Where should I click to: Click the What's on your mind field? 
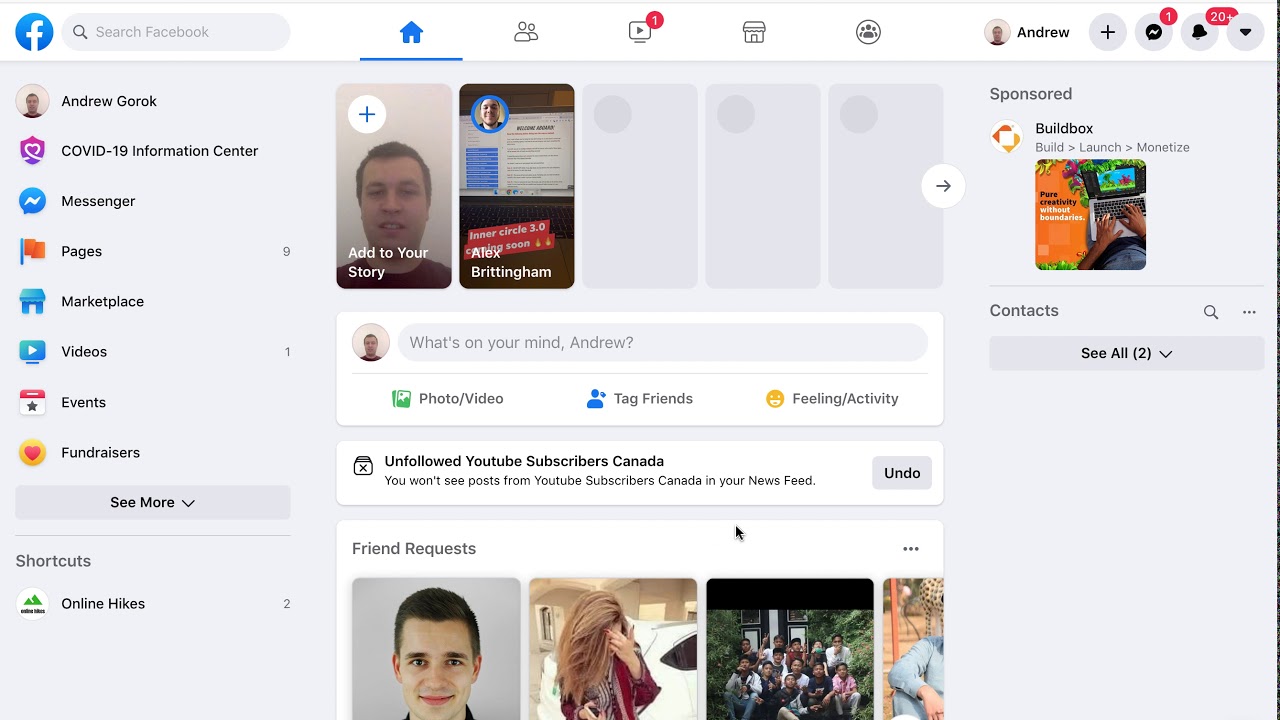tap(663, 342)
